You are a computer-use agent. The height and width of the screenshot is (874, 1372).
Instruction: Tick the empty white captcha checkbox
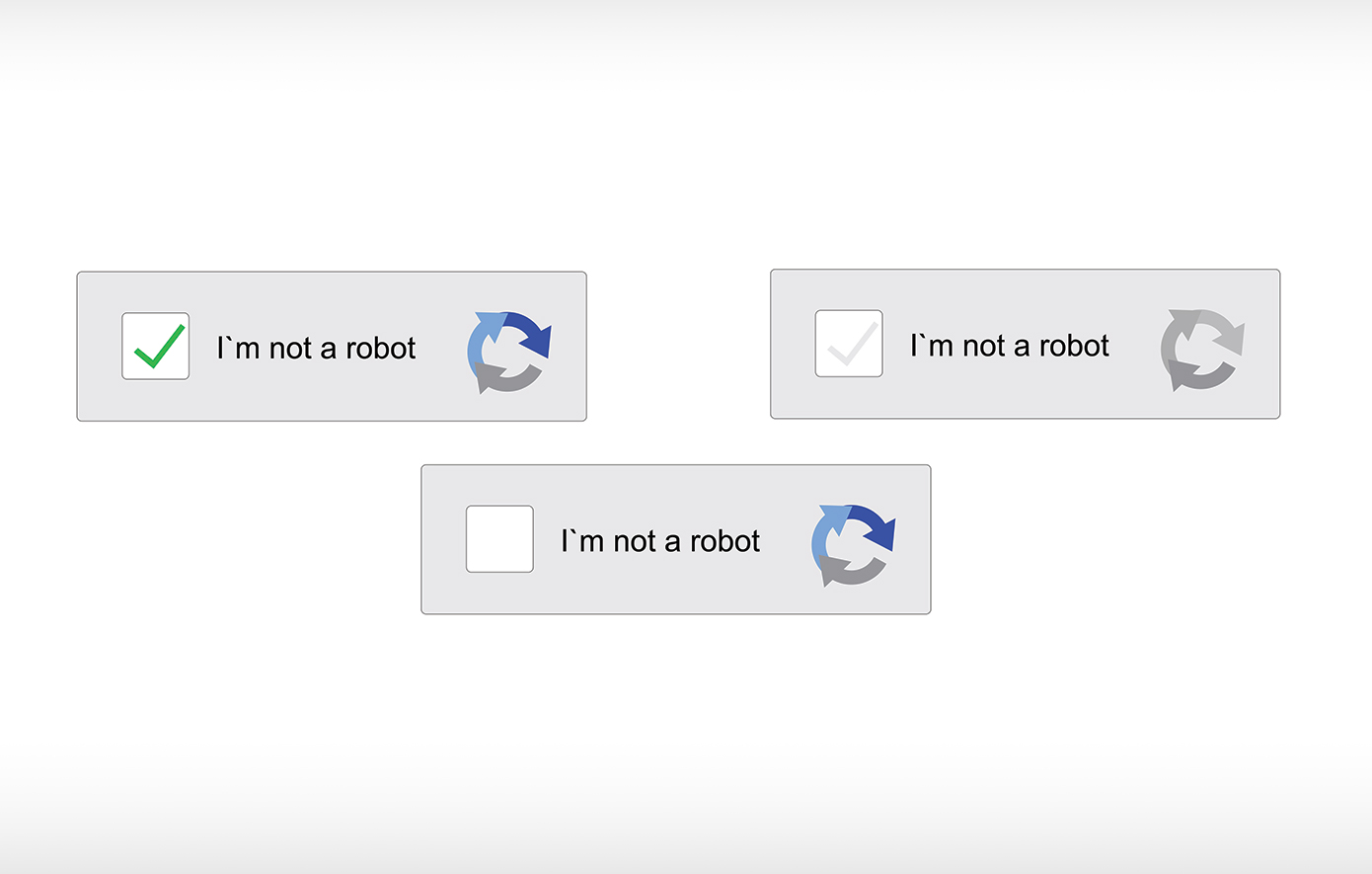[499, 539]
